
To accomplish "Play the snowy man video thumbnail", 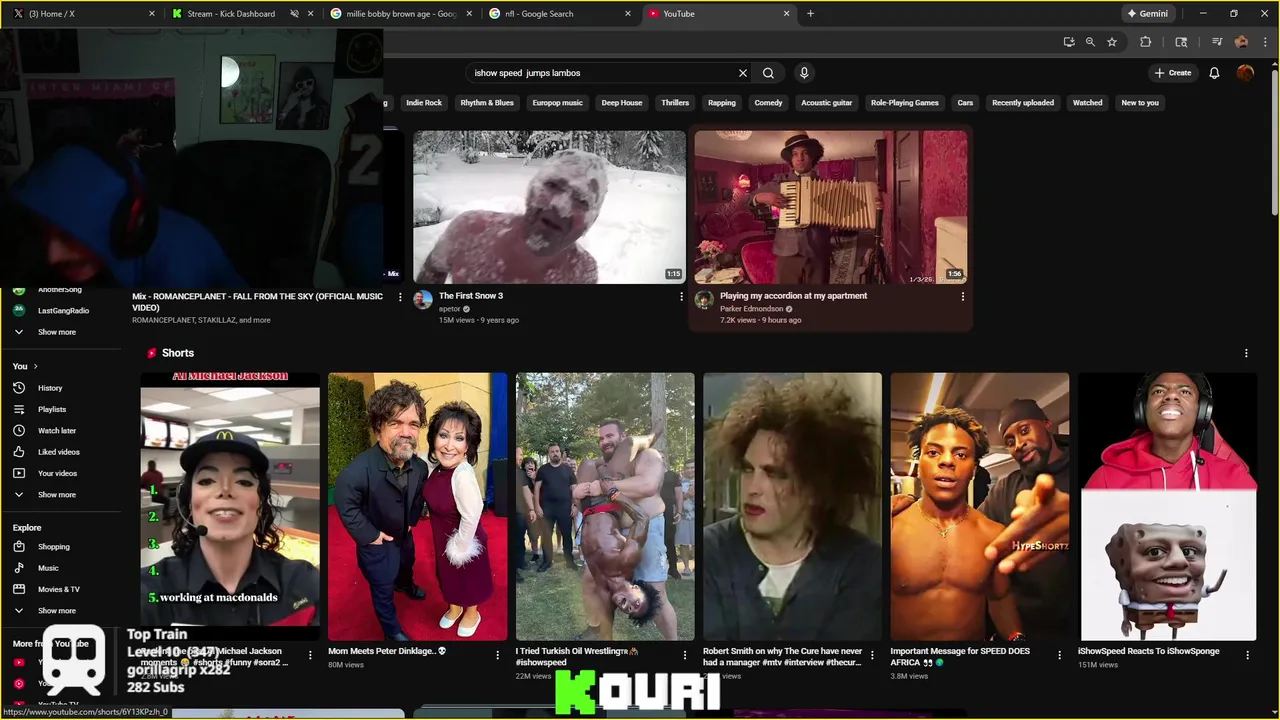I will pyautogui.click(x=549, y=207).
